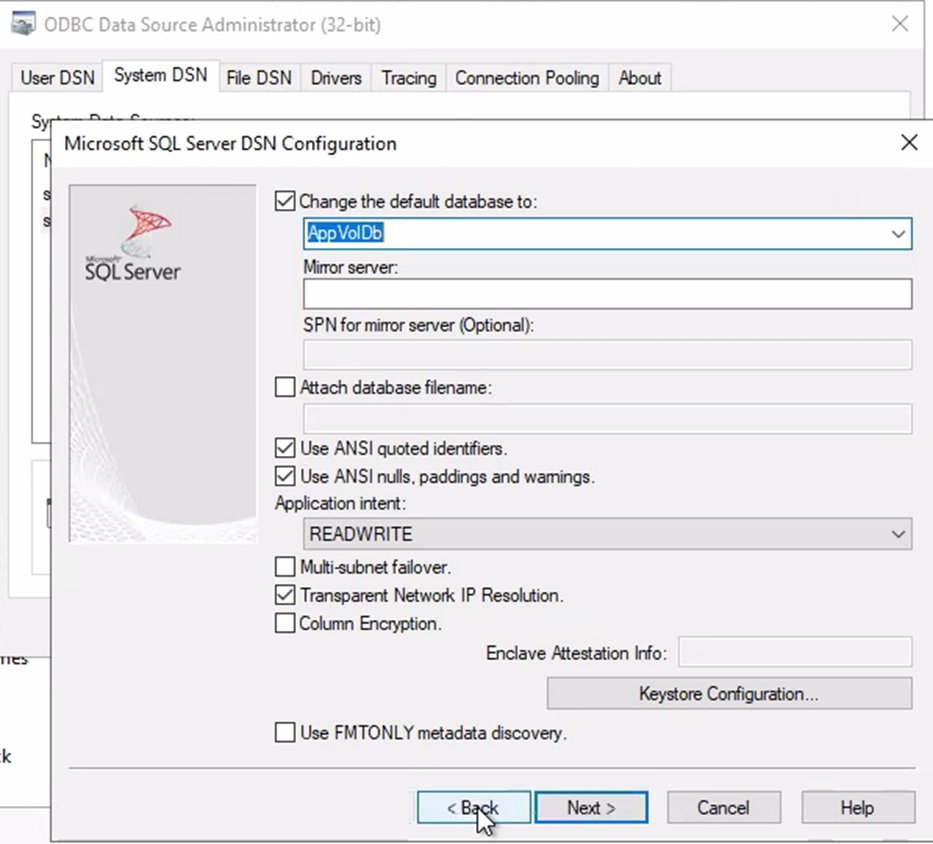Toggle Use ANSI quoted identifiers
933x844 pixels.
(x=285, y=448)
